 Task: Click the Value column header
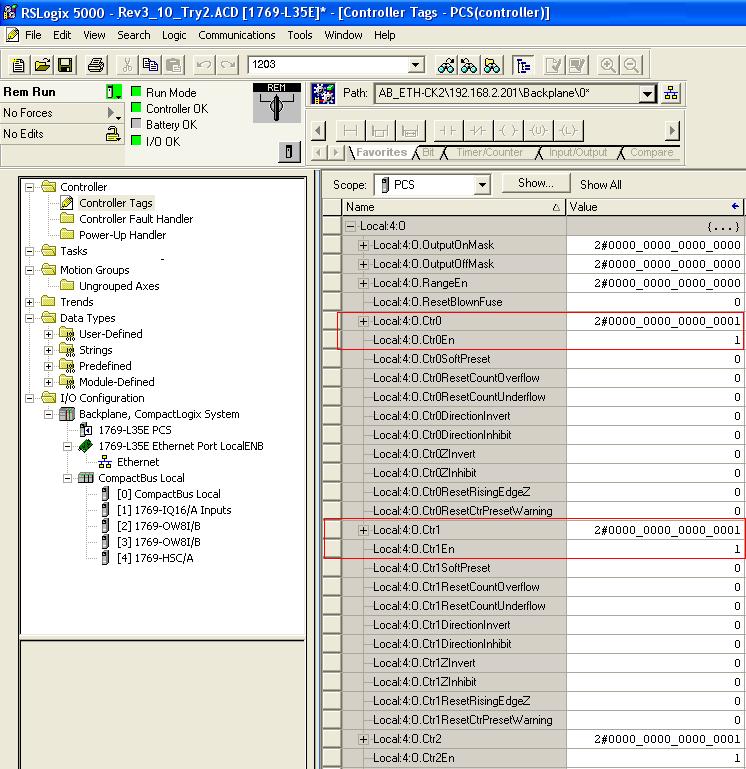point(655,207)
